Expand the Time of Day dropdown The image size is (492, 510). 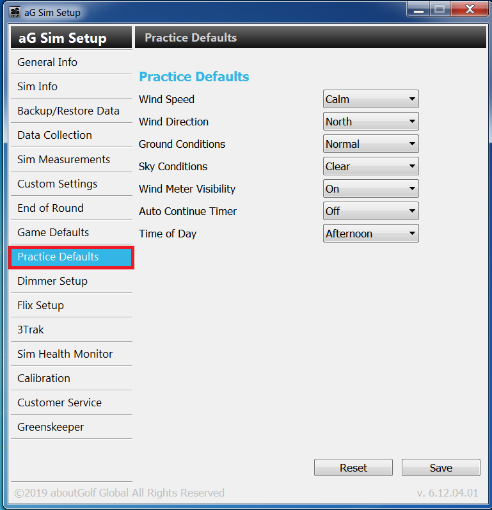[x=371, y=233]
